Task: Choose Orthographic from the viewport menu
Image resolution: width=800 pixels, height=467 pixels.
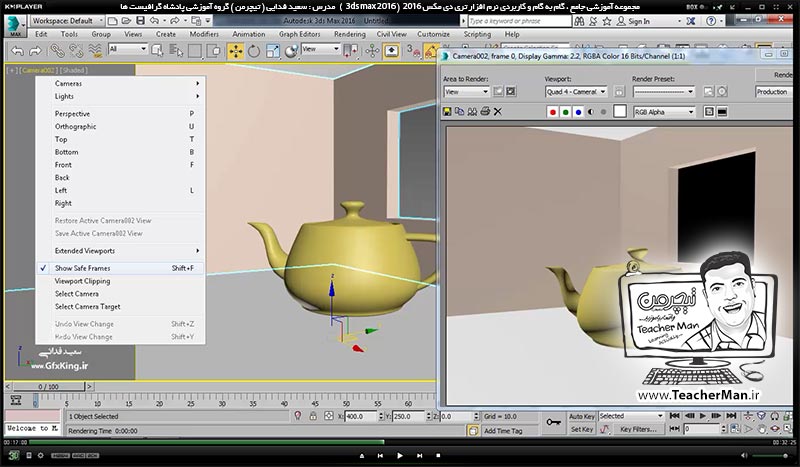Action: [x=120, y=126]
